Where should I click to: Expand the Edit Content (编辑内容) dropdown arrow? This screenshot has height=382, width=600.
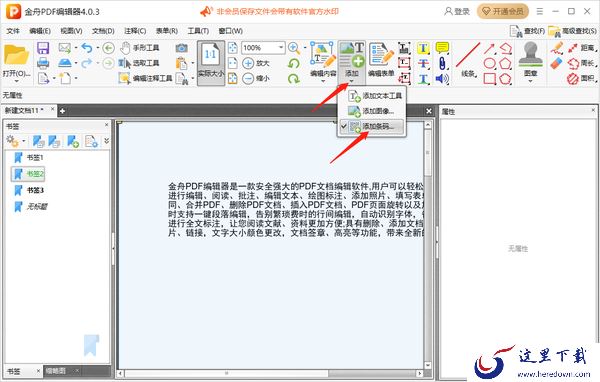click(323, 81)
